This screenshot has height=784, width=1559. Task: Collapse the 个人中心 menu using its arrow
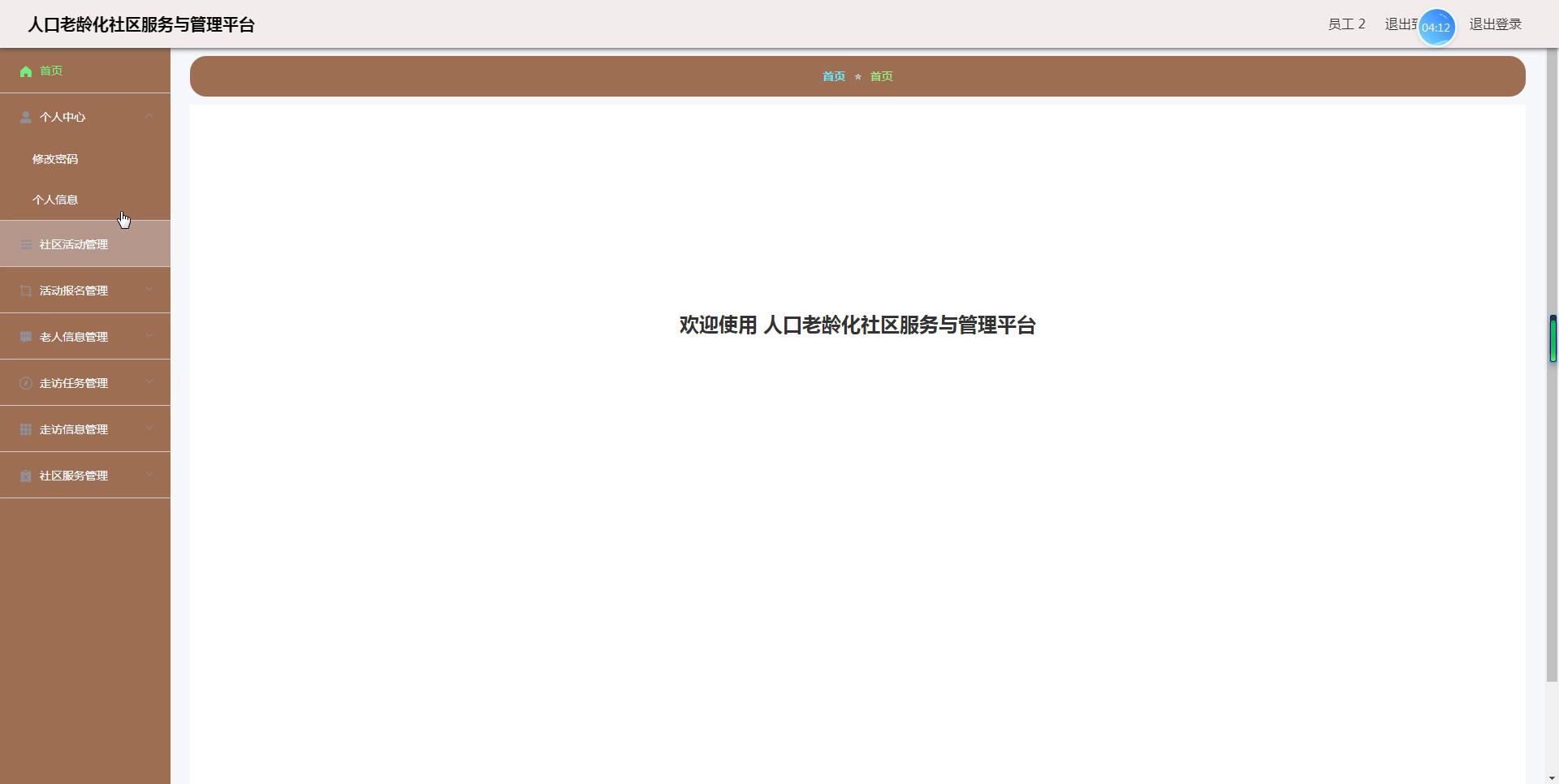point(149,117)
